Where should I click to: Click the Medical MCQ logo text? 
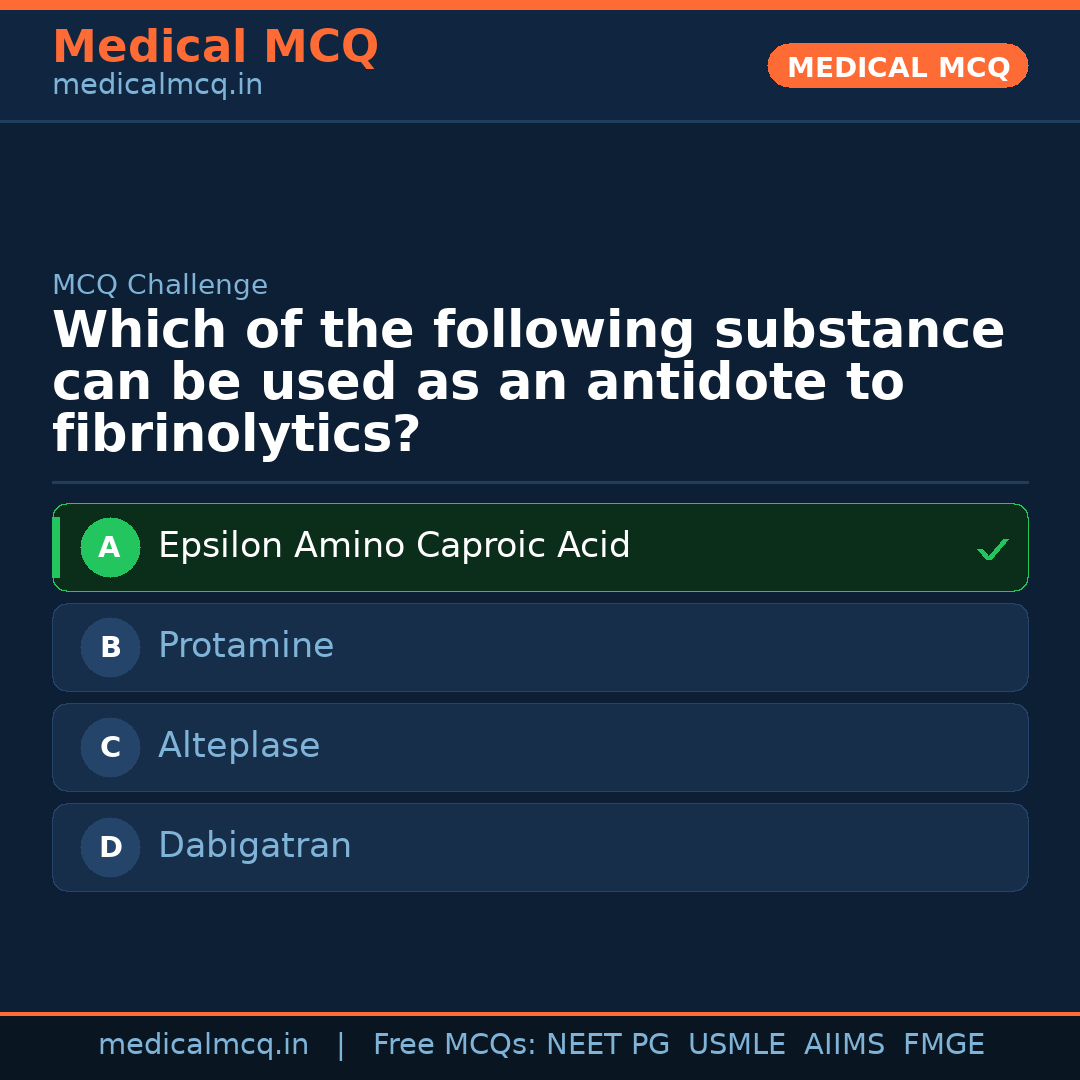[215, 47]
